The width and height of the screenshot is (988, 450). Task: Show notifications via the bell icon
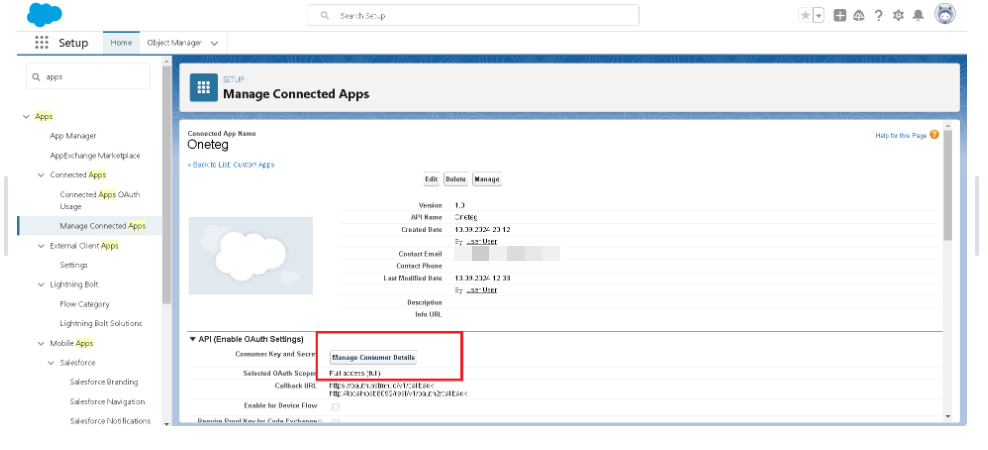click(917, 15)
